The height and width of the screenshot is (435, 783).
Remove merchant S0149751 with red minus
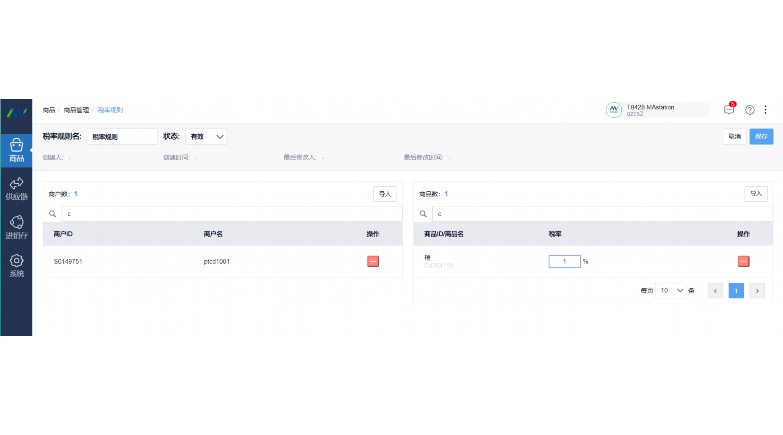tap(373, 261)
